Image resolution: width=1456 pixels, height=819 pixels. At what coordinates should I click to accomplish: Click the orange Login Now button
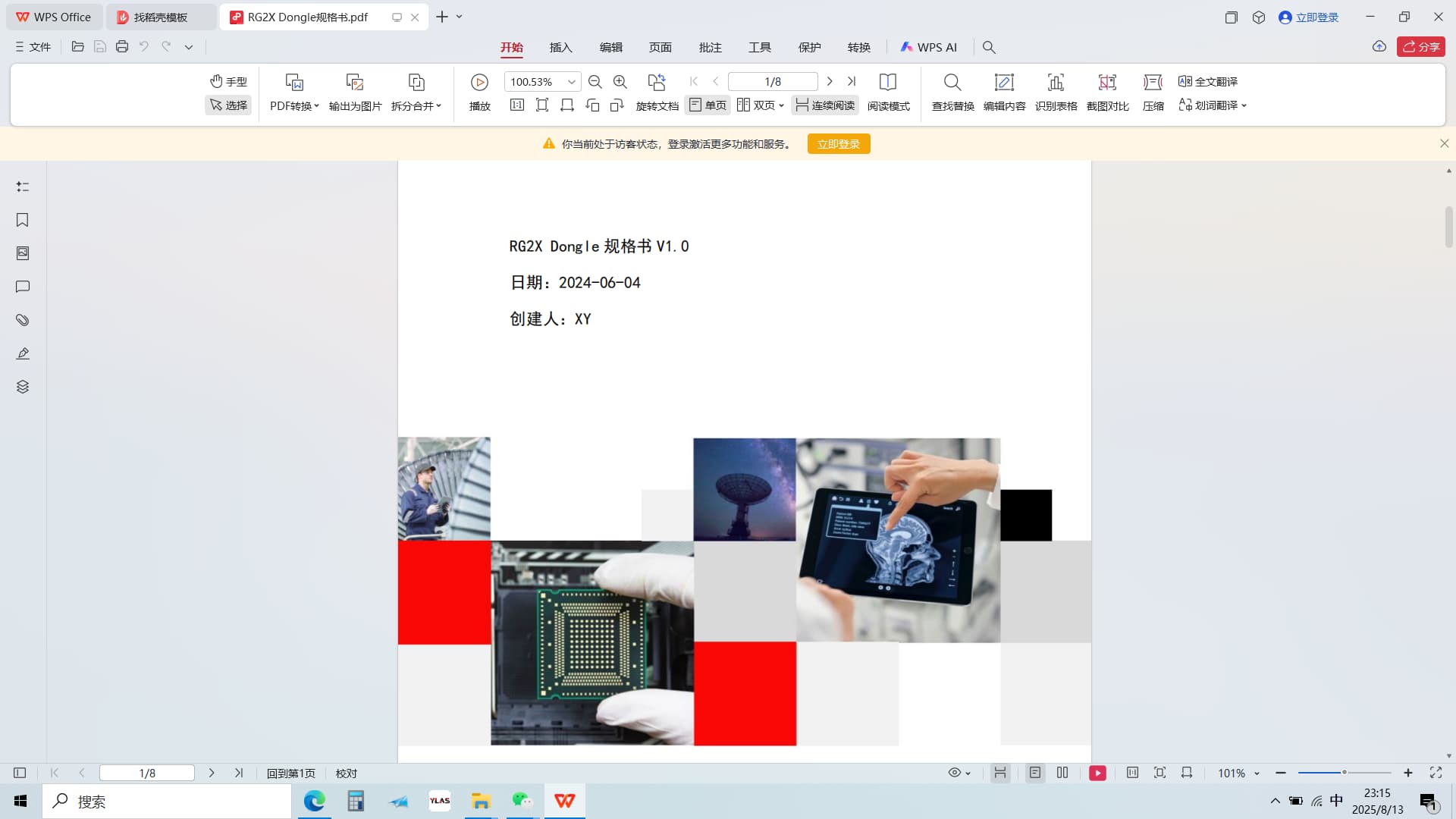click(839, 144)
